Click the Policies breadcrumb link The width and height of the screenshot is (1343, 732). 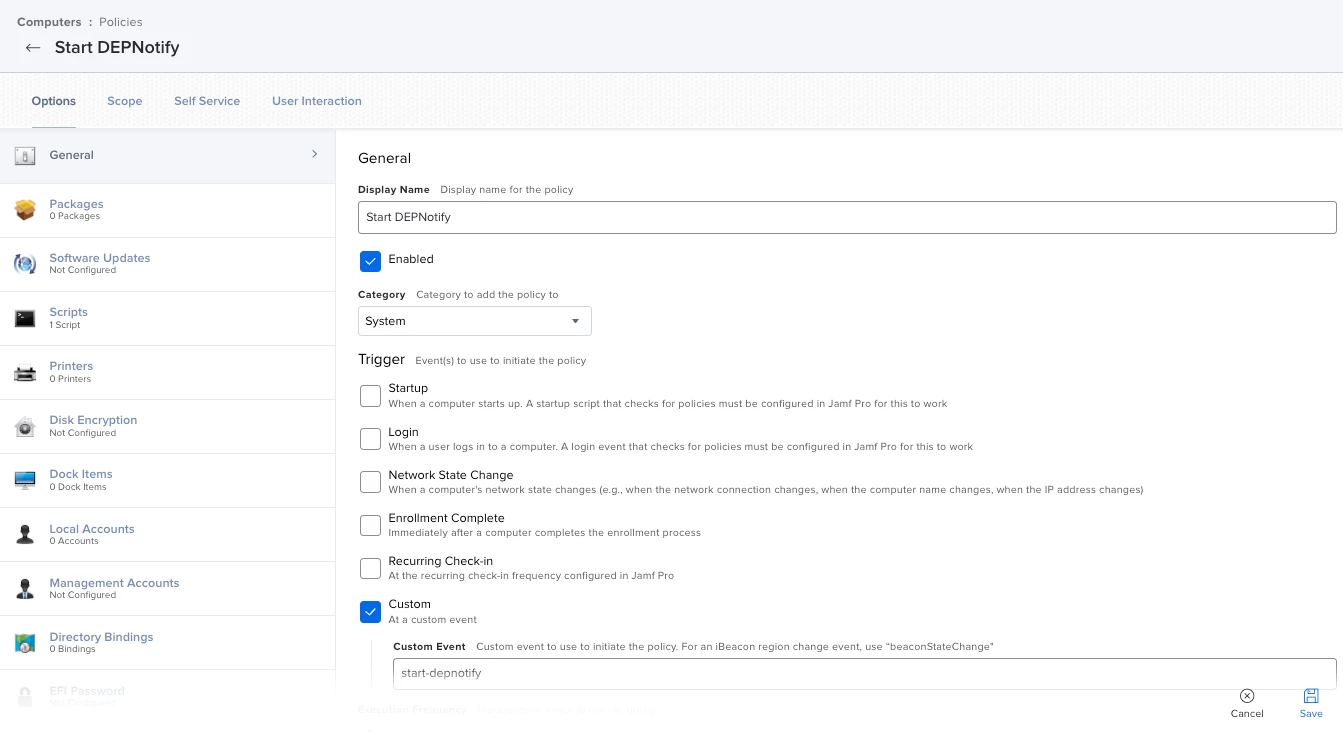coord(121,22)
